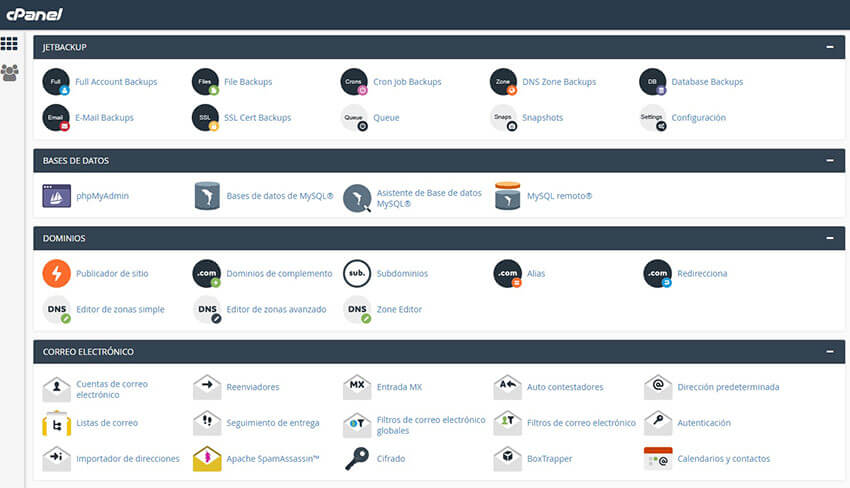Click the Publicador de sitio icon
This screenshot has height=488, width=850.
tap(57, 273)
